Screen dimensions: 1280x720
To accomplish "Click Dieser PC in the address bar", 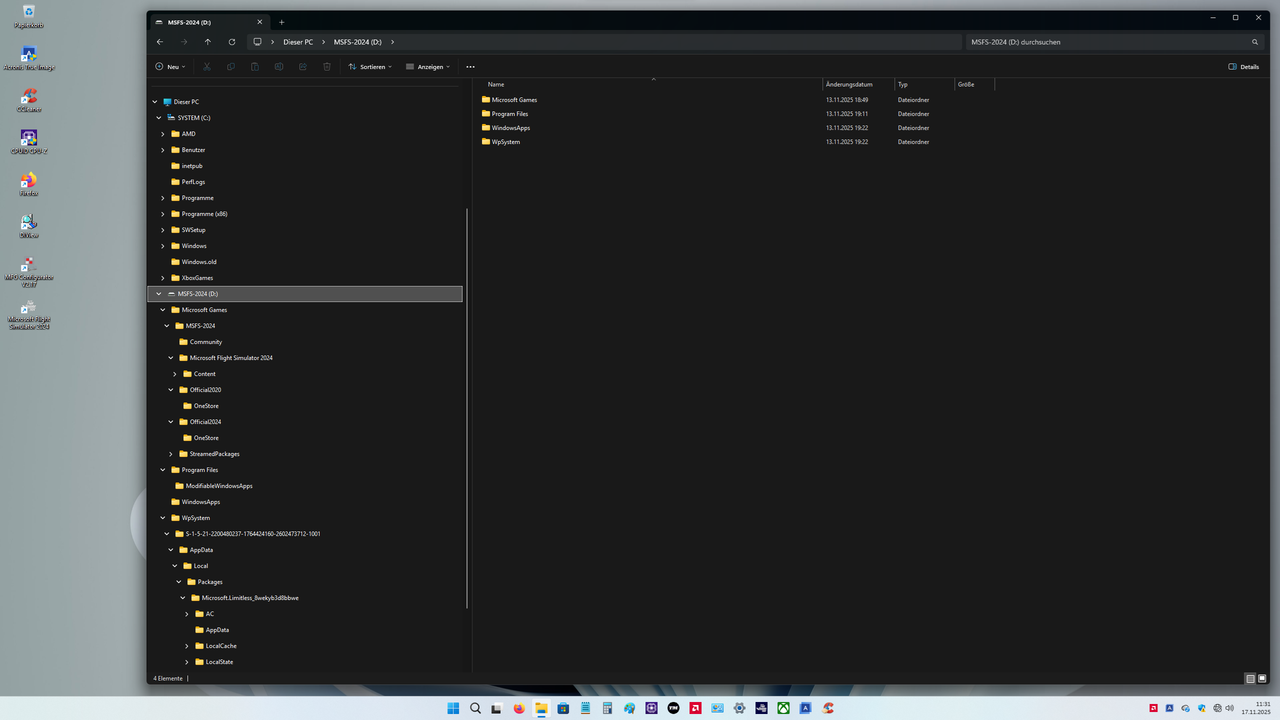I will 298,42.
